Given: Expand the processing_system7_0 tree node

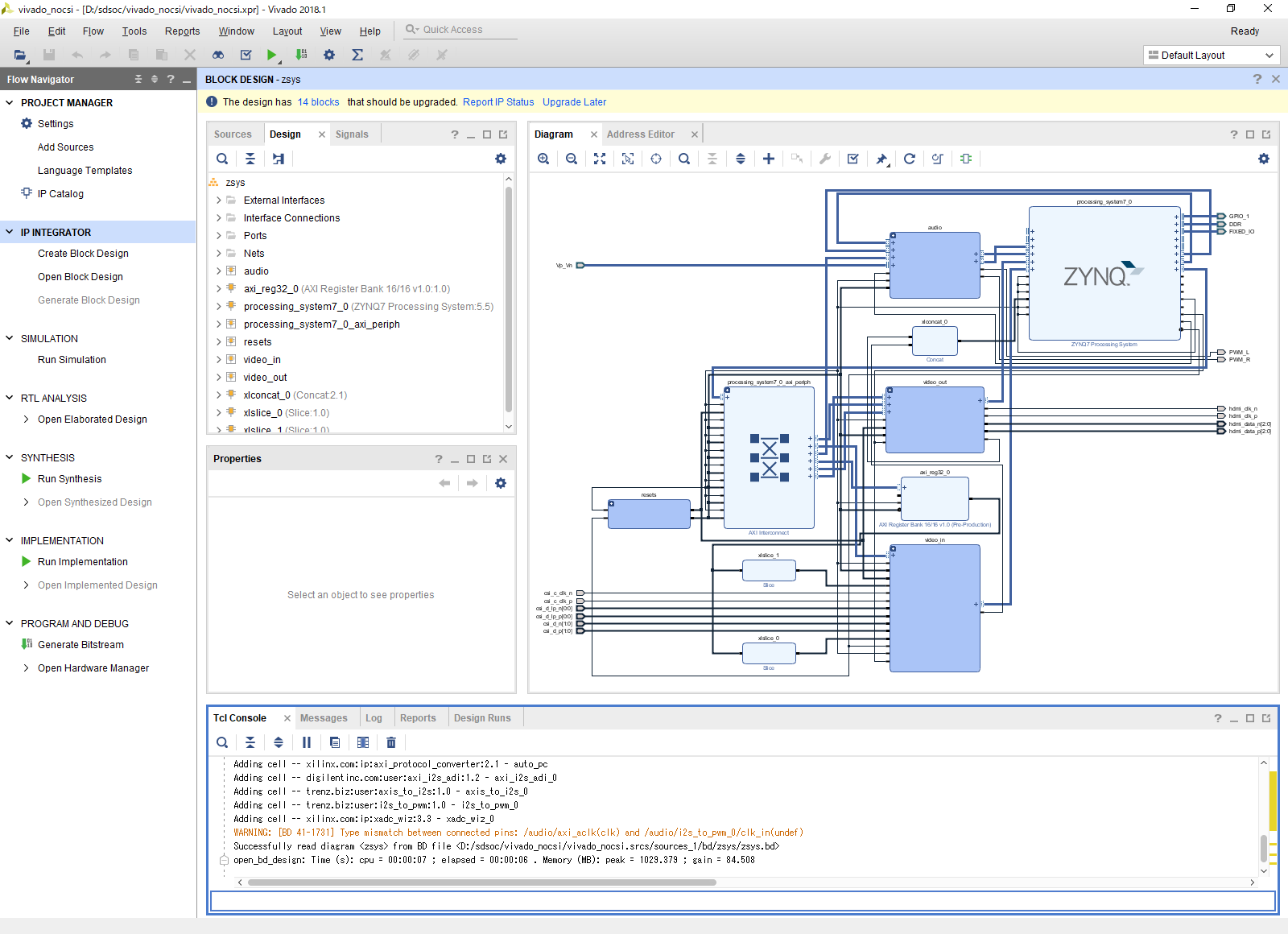Looking at the screenshot, I should 218,307.
